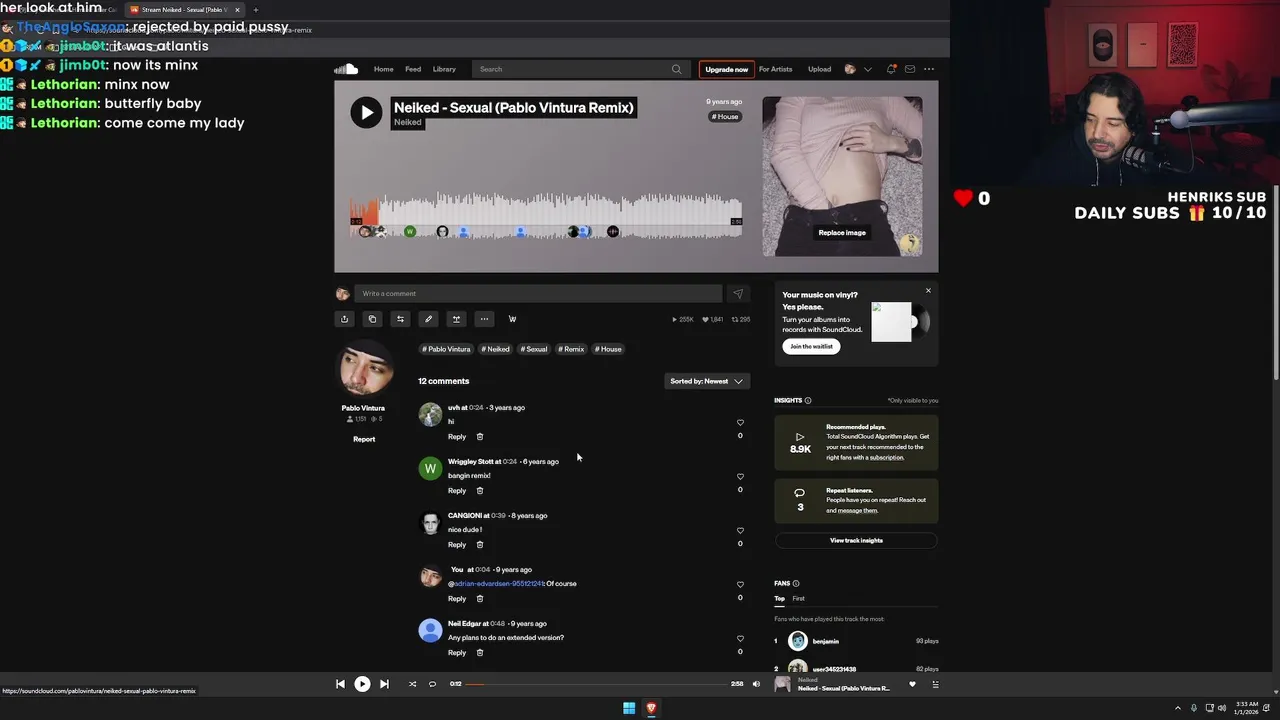Image resolution: width=1280 pixels, height=720 pixels.
Task: Click the volume speaker icon
Action: click(x=756, y=684)
